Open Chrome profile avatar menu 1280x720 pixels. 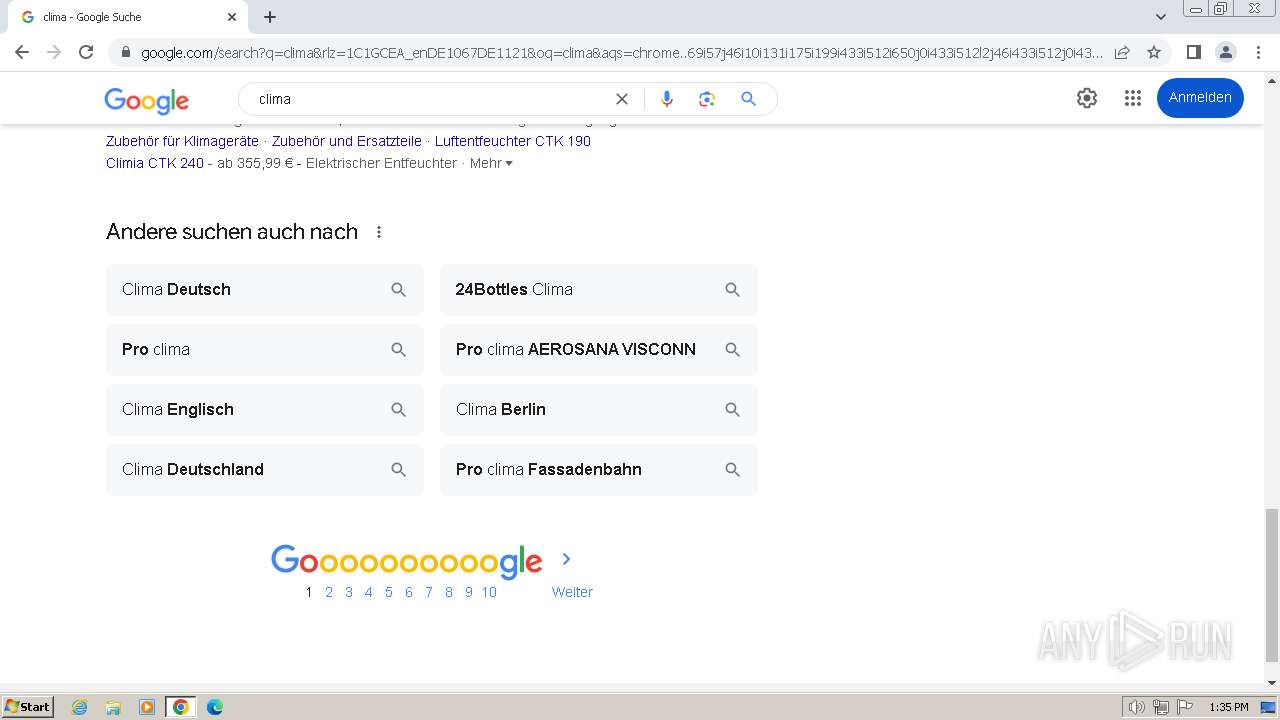pos(1225,52)
